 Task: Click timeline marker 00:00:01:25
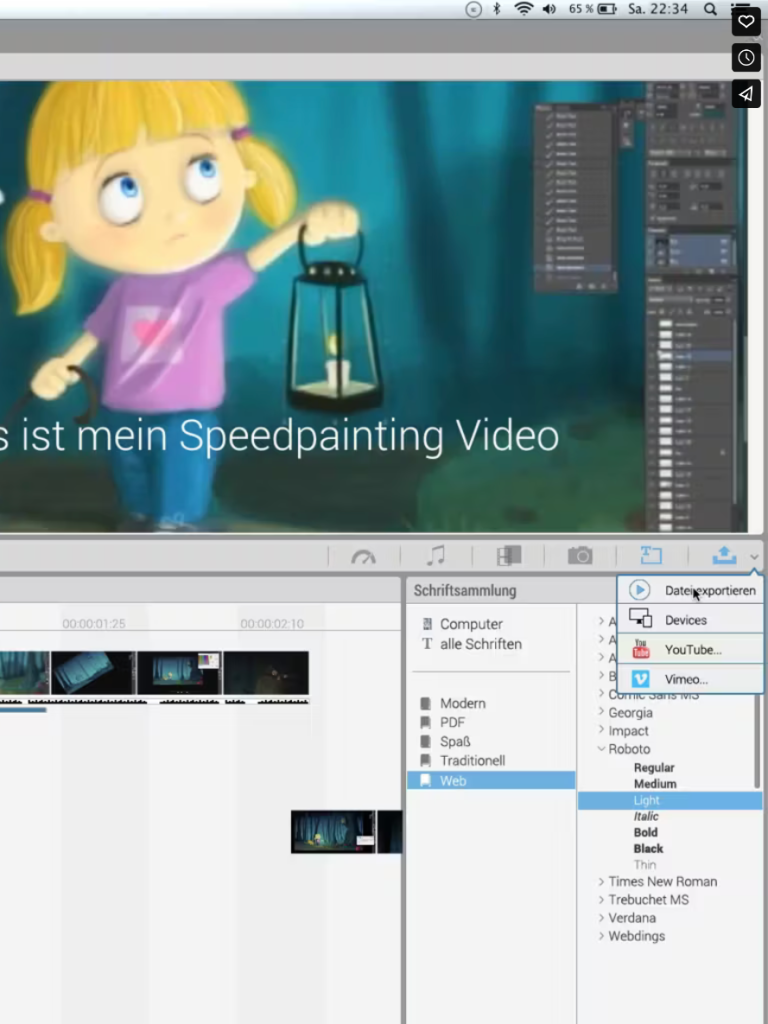pos(93,624)
